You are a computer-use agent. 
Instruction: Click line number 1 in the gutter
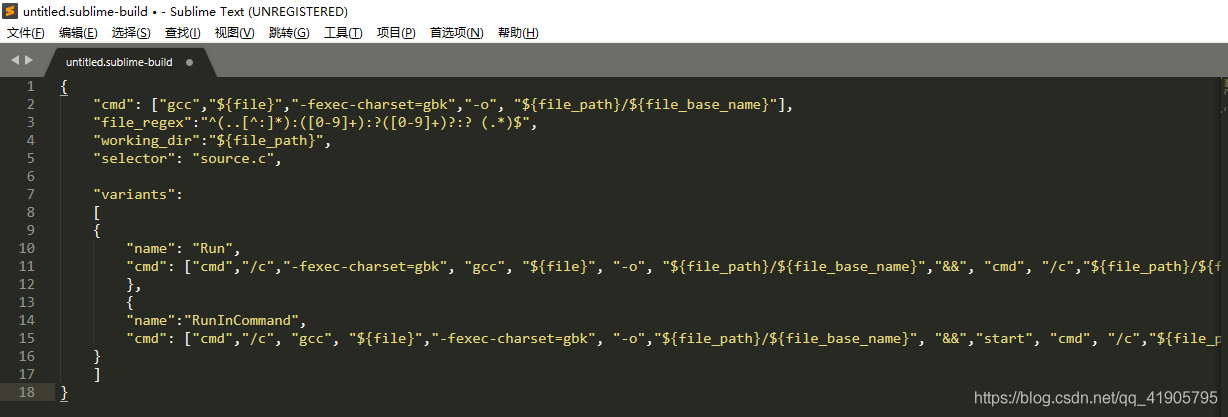31,86
